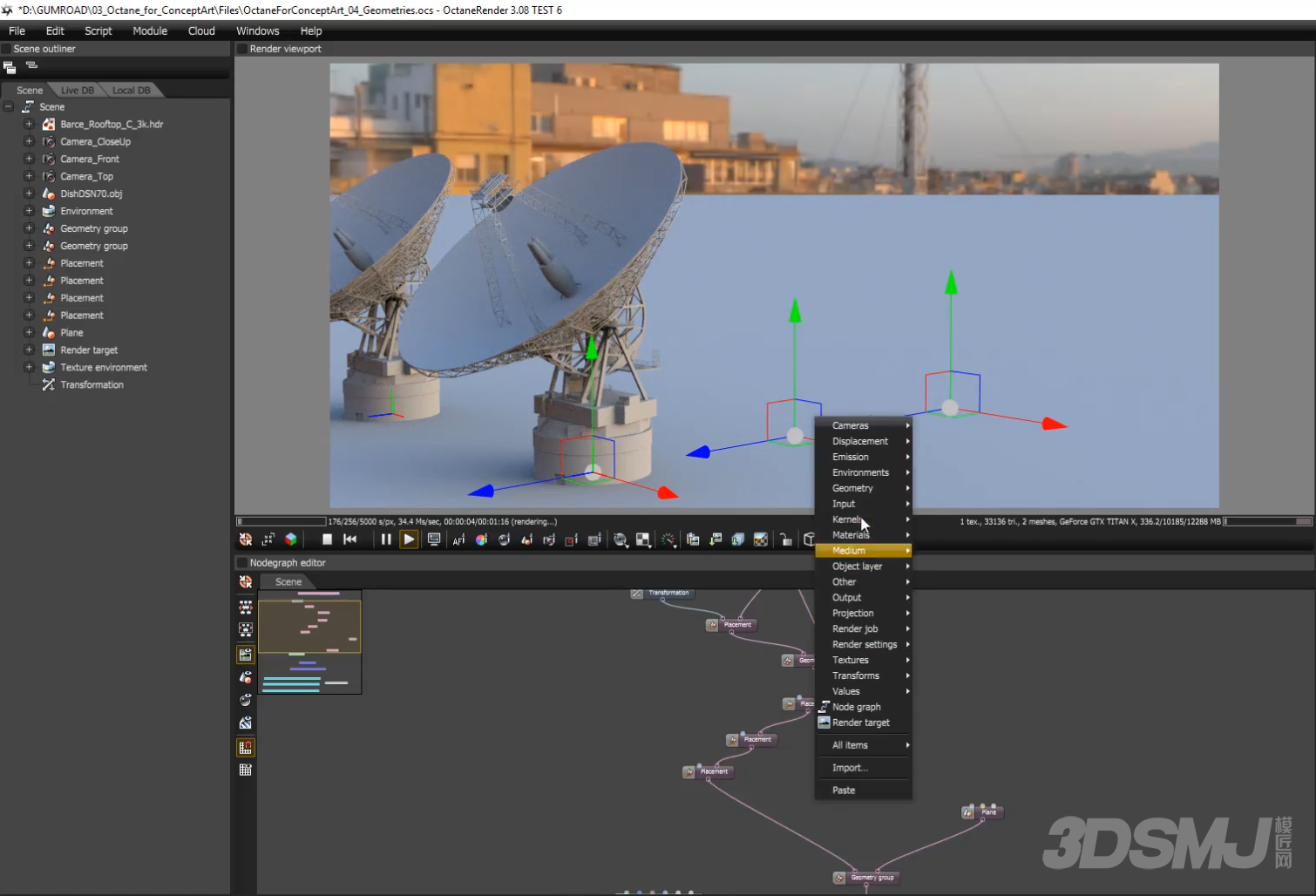
Task: Click the unfold node graph icon
Action: 246,607
